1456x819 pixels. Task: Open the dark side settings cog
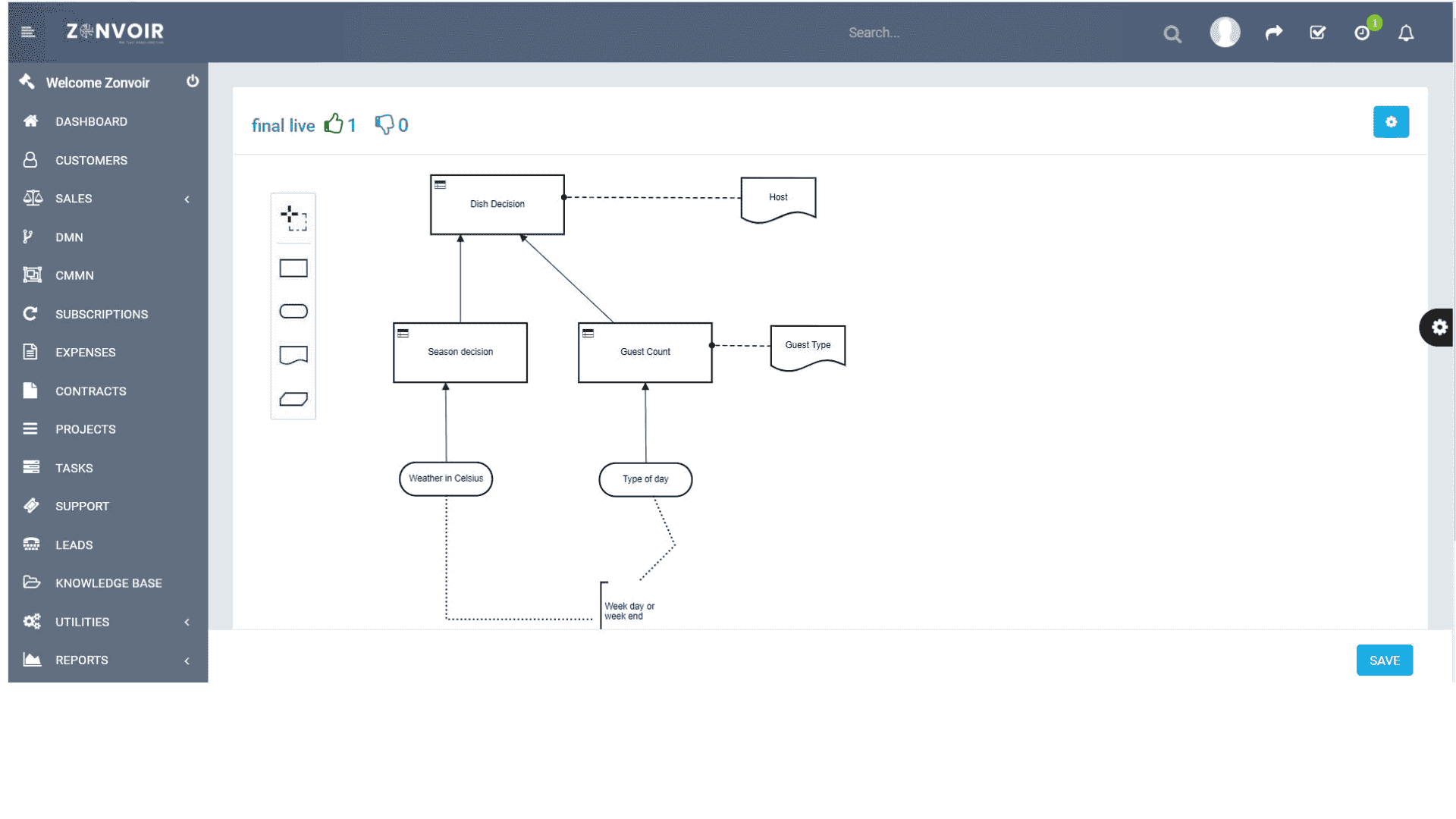pyautogui.click(x=1438, y=328)
